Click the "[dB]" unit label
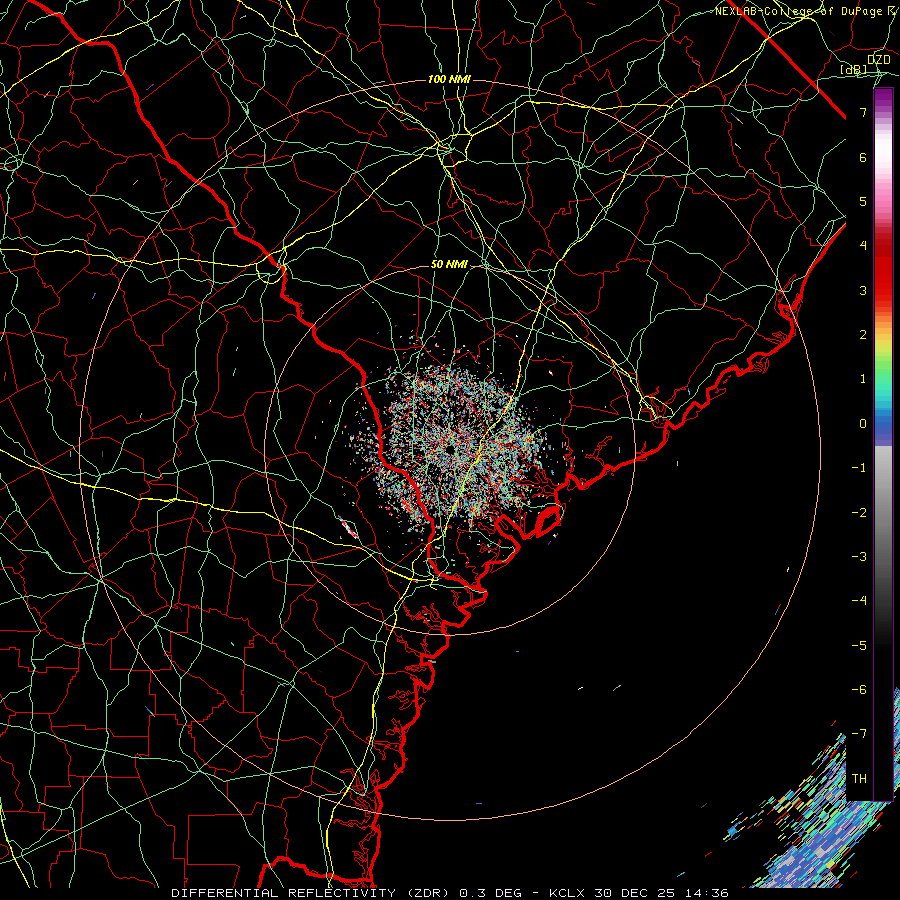Screen dimensions: 900x900 point(854,69)
